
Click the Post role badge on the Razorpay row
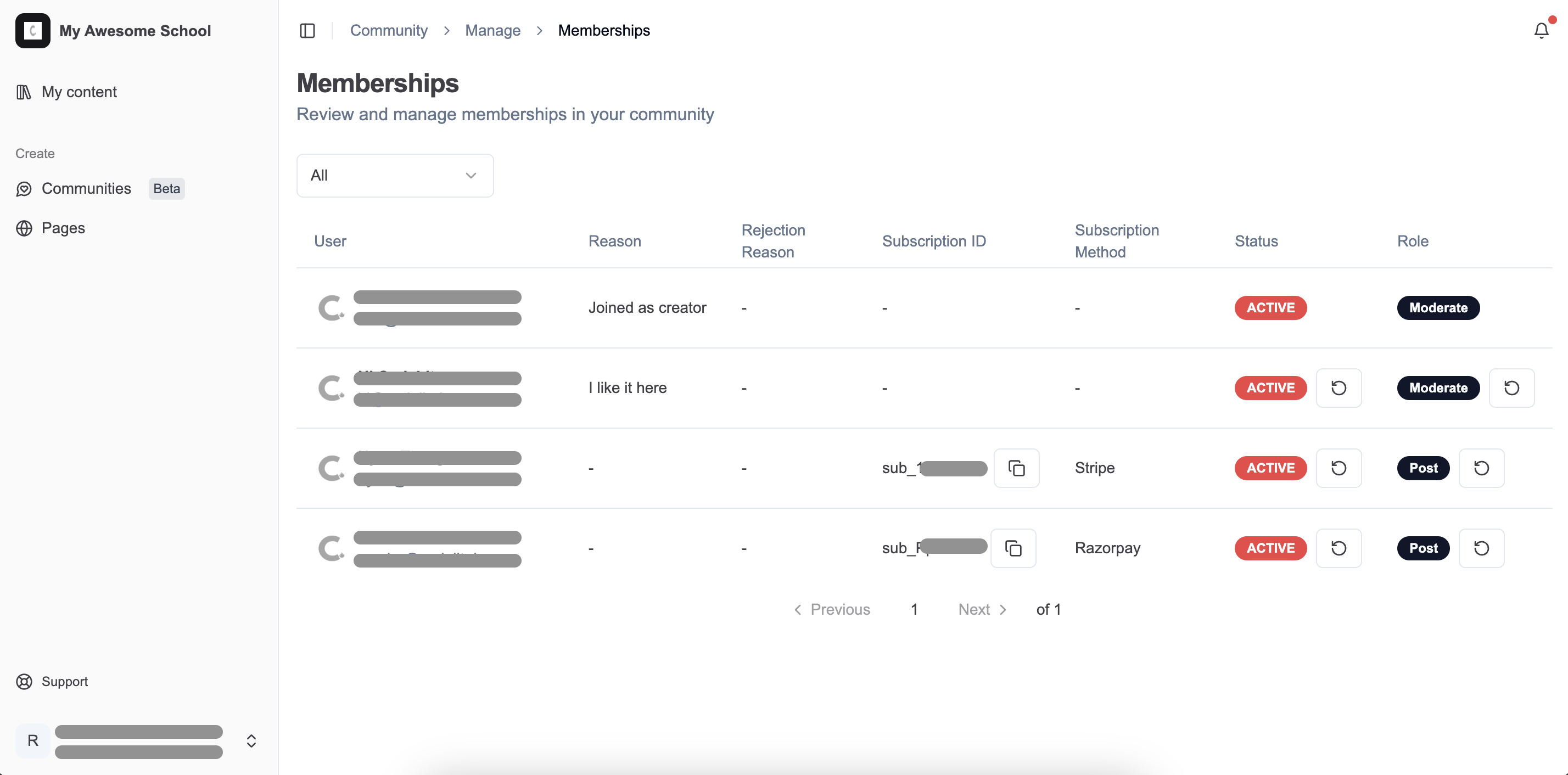click(1423, 548)
